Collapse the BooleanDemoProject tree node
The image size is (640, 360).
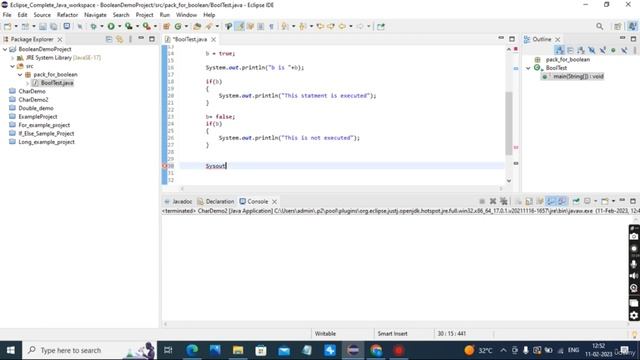[x=5, y=49]
